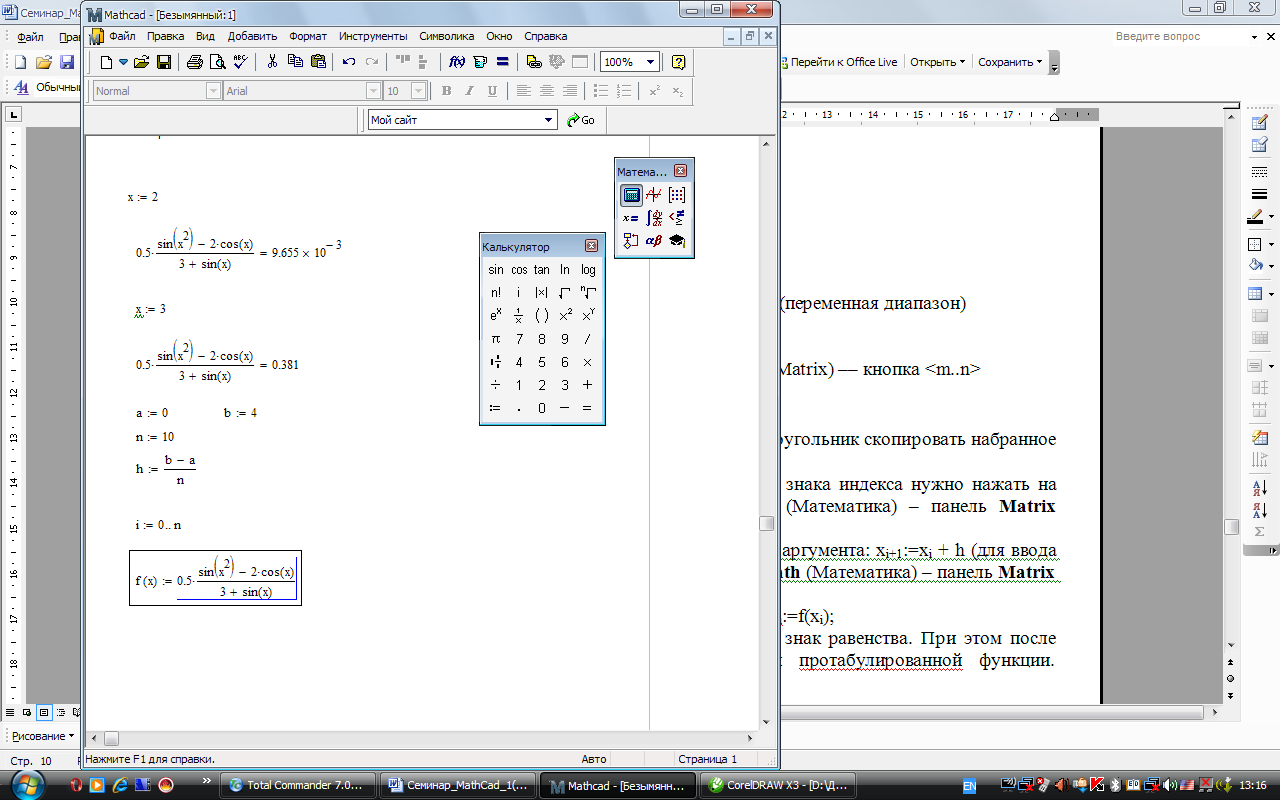Image resolution: width=1280 pixels, height=800 pixels.
Task: Insert a unit with the measuring cup icon
Action: [x=480, y=62]
